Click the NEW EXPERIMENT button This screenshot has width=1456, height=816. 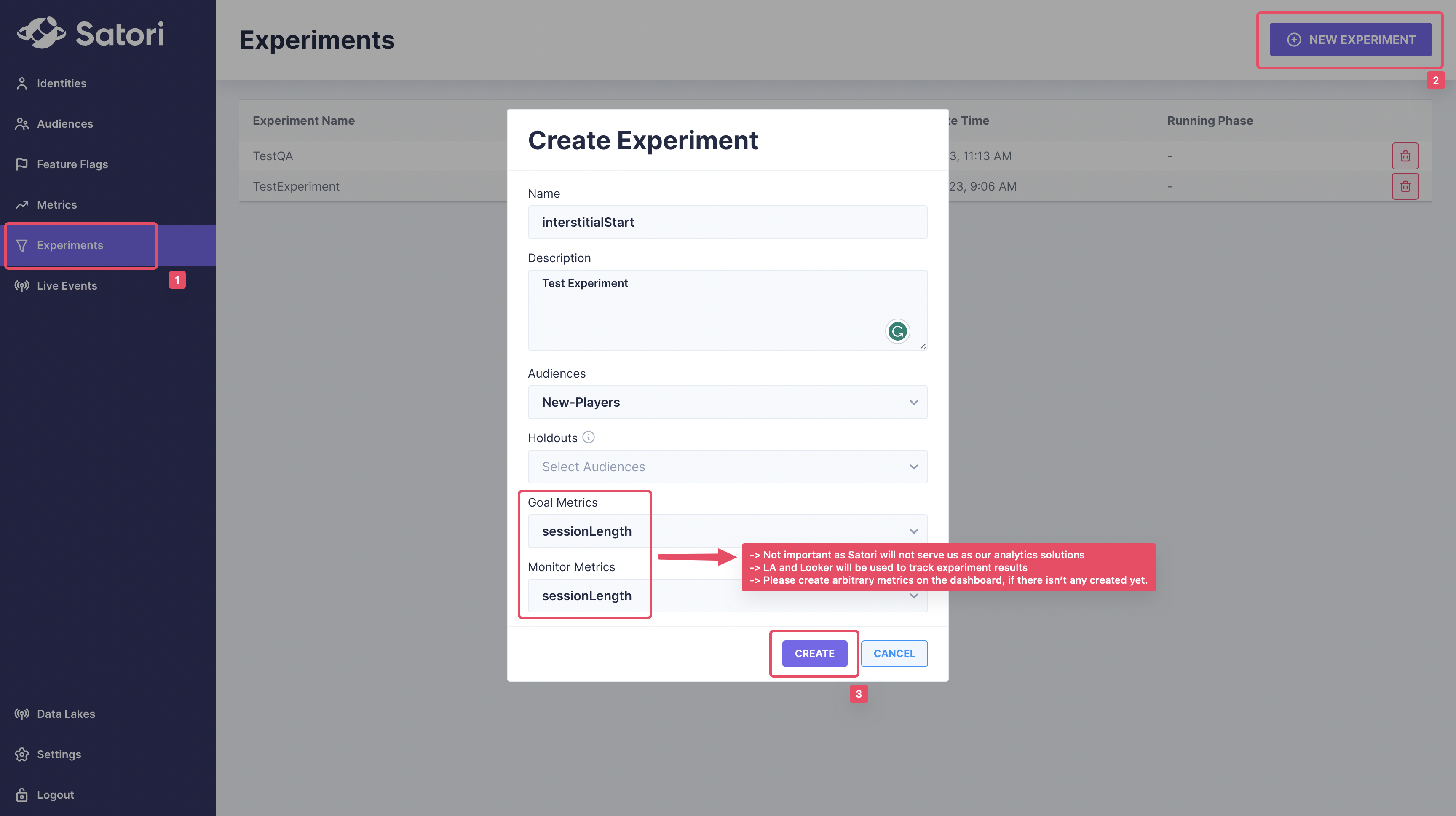(1350, 40)
